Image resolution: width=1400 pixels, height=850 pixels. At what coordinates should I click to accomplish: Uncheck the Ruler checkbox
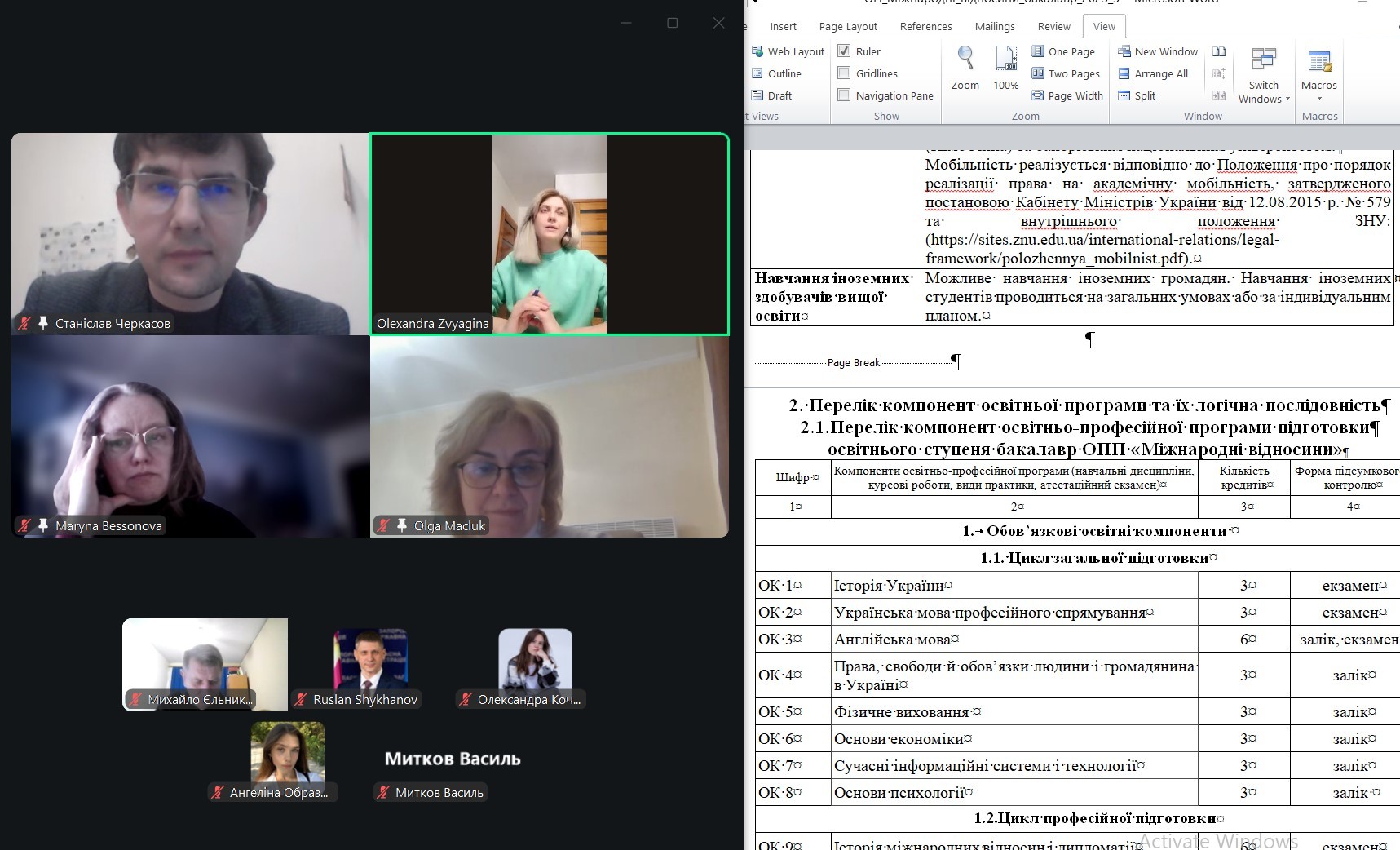(x=845, y=51)
